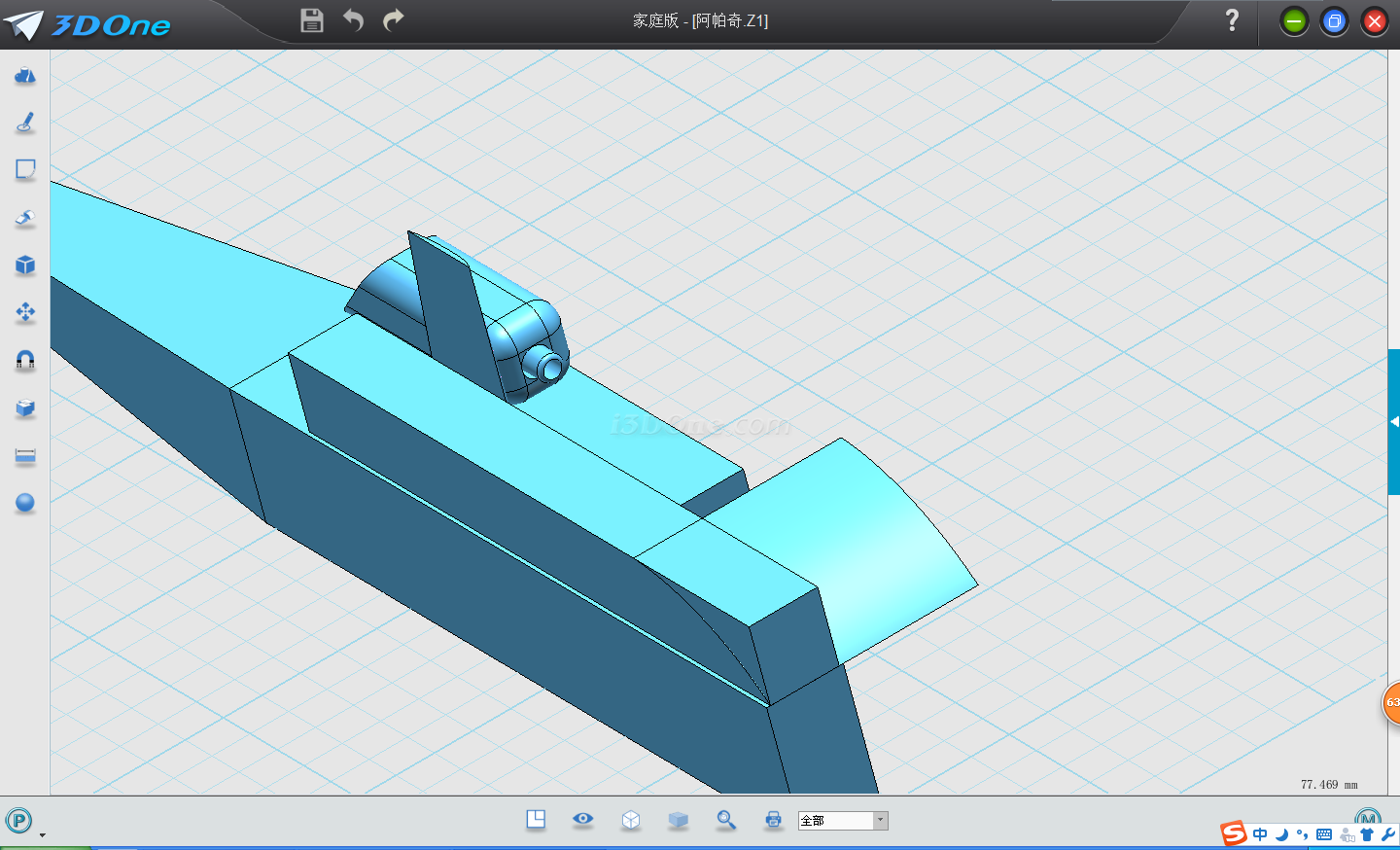Viewport: 1400px width, 850px height.
Task: Toggle the eye show/hide visibility control
Action: coord(582,819)
